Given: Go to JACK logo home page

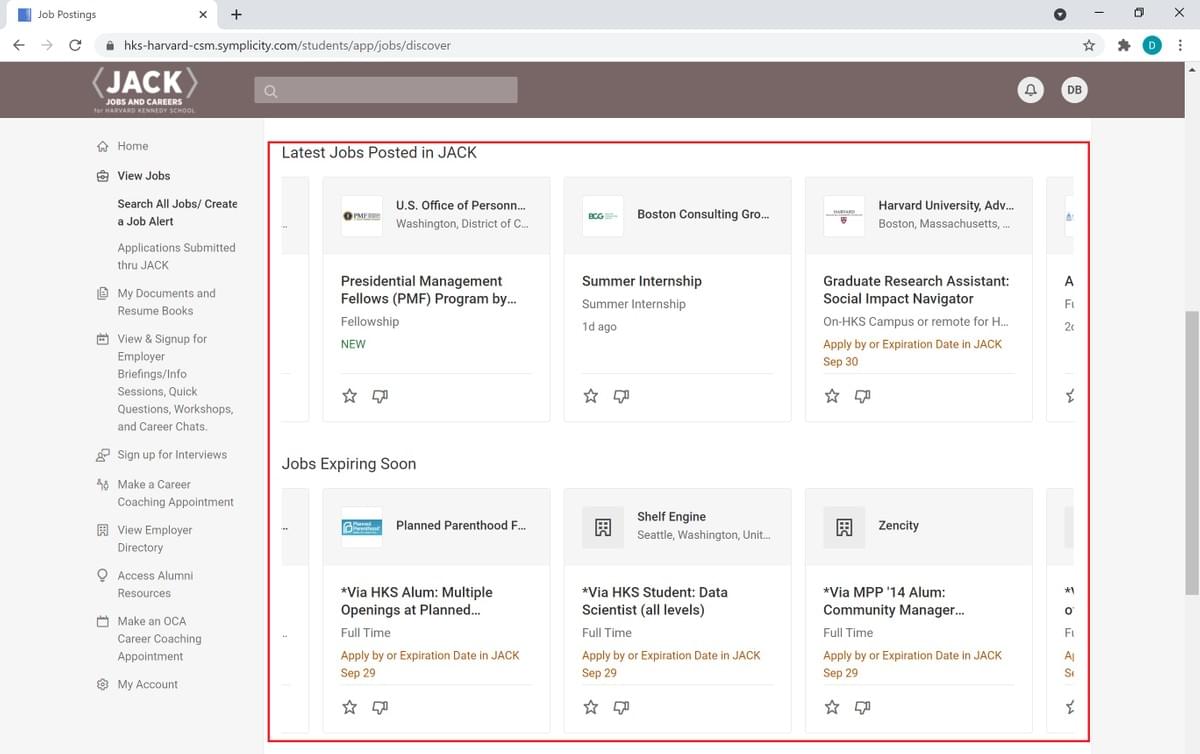Looking at the screenshot, I should pyautogui.click(x=145, y=89).
